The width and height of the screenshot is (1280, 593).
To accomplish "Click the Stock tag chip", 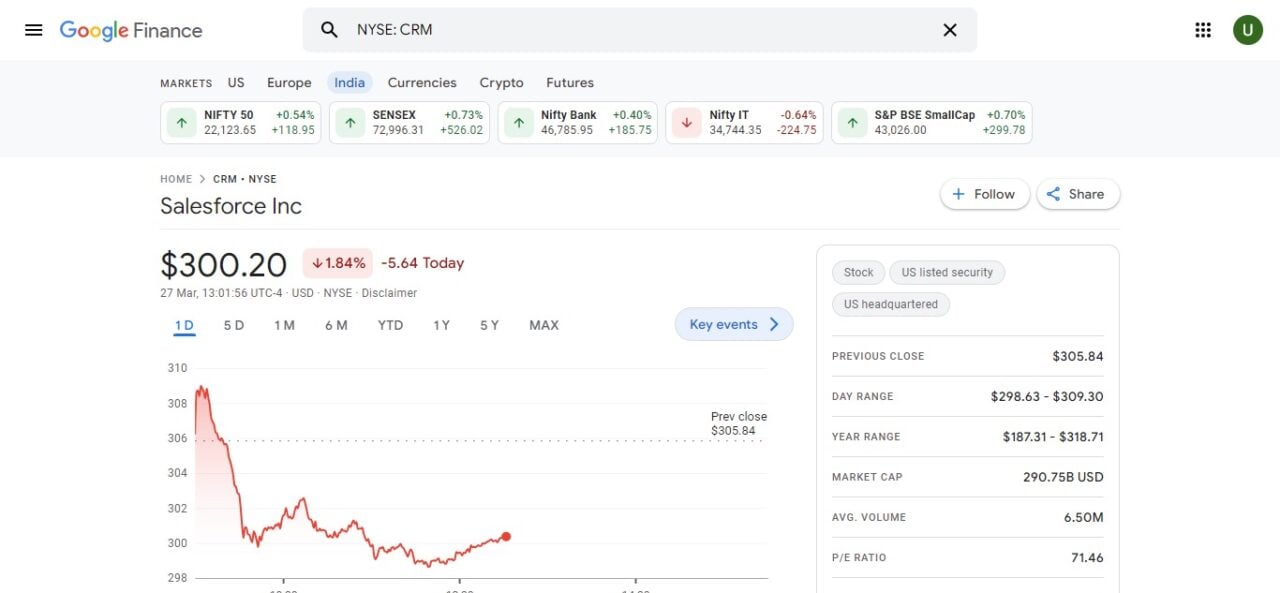I will (x=858, y=272).
